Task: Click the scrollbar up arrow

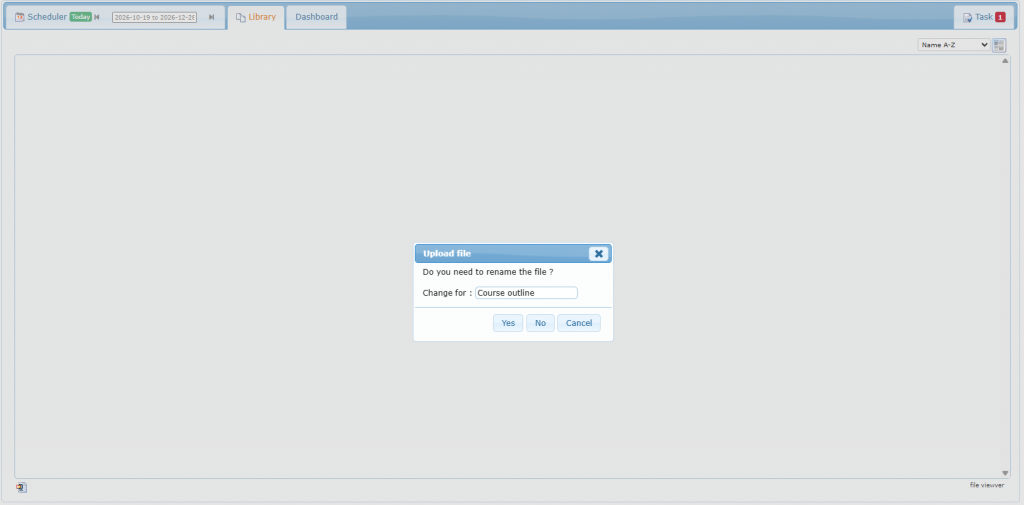Action: (x=1006, y=61)
